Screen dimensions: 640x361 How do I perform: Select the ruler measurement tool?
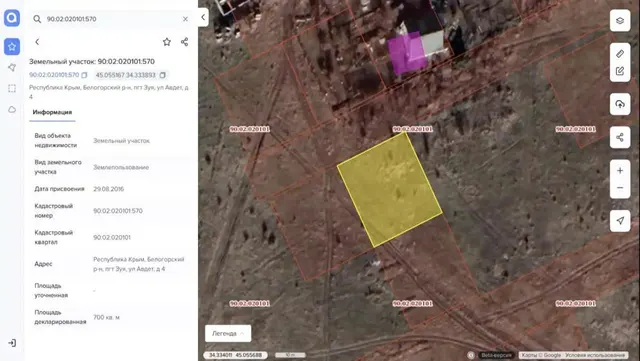click(620, 53)
